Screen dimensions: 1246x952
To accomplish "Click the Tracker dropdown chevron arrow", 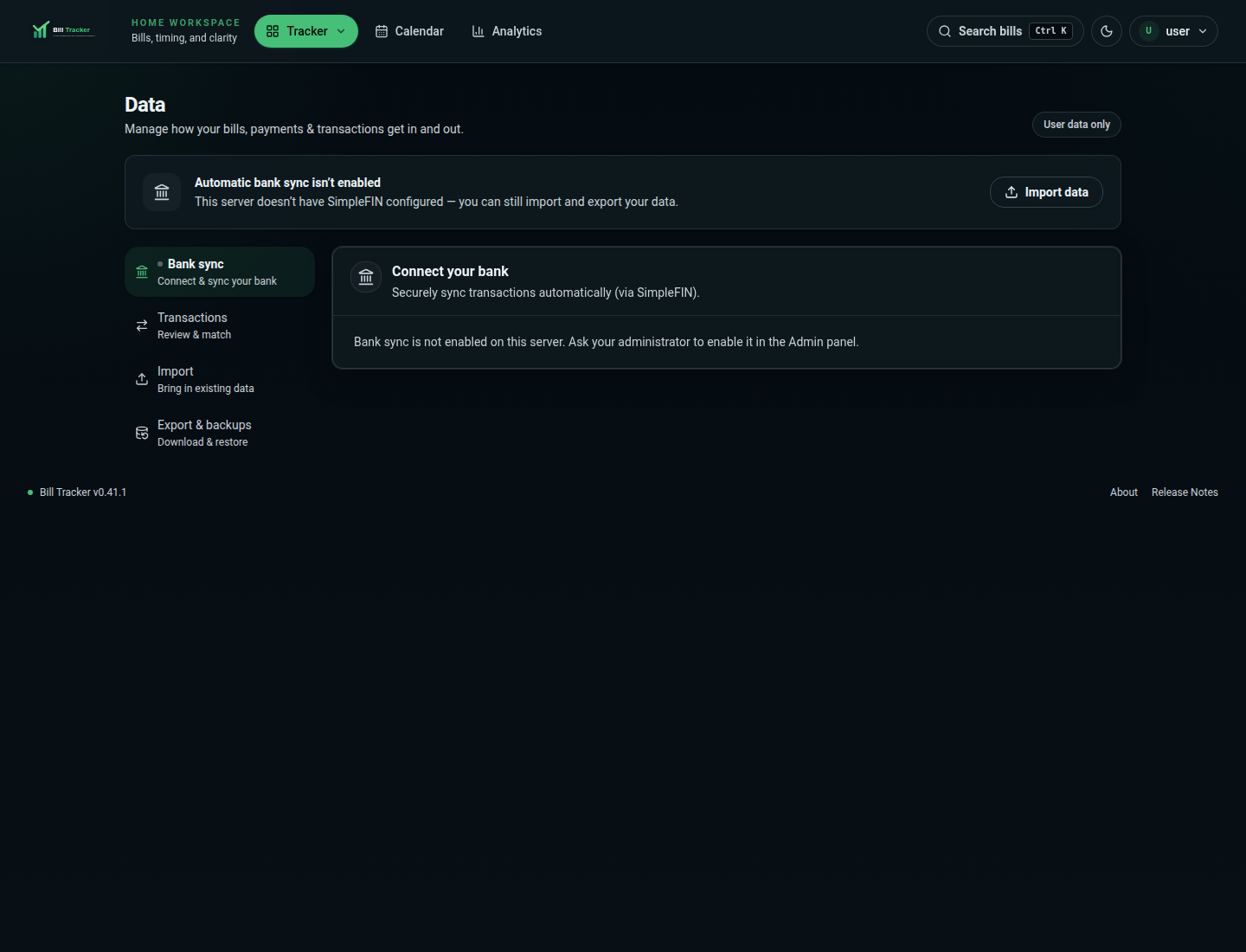I will point(341,31).
